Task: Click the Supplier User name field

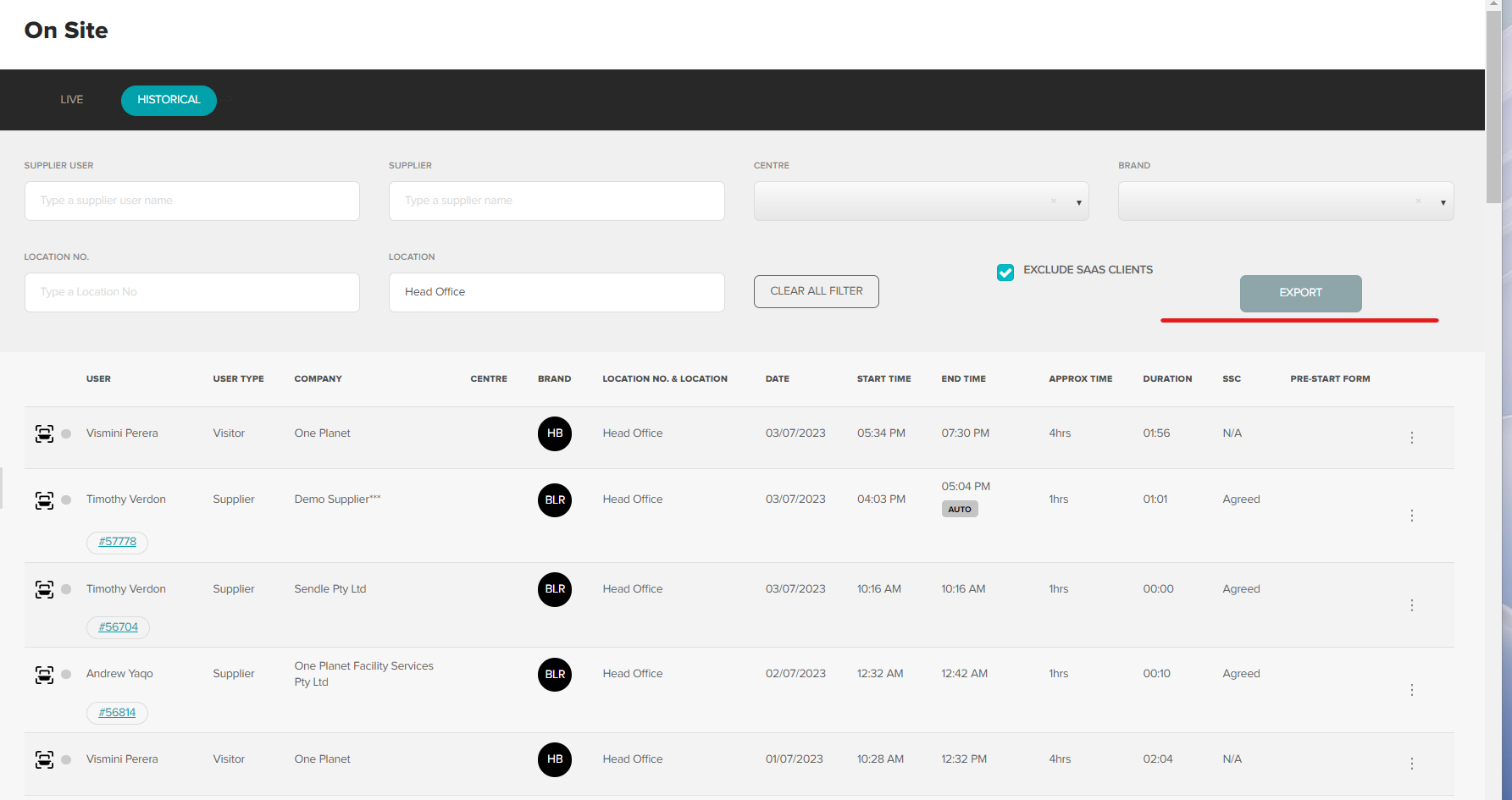Action: pos(192,201)
